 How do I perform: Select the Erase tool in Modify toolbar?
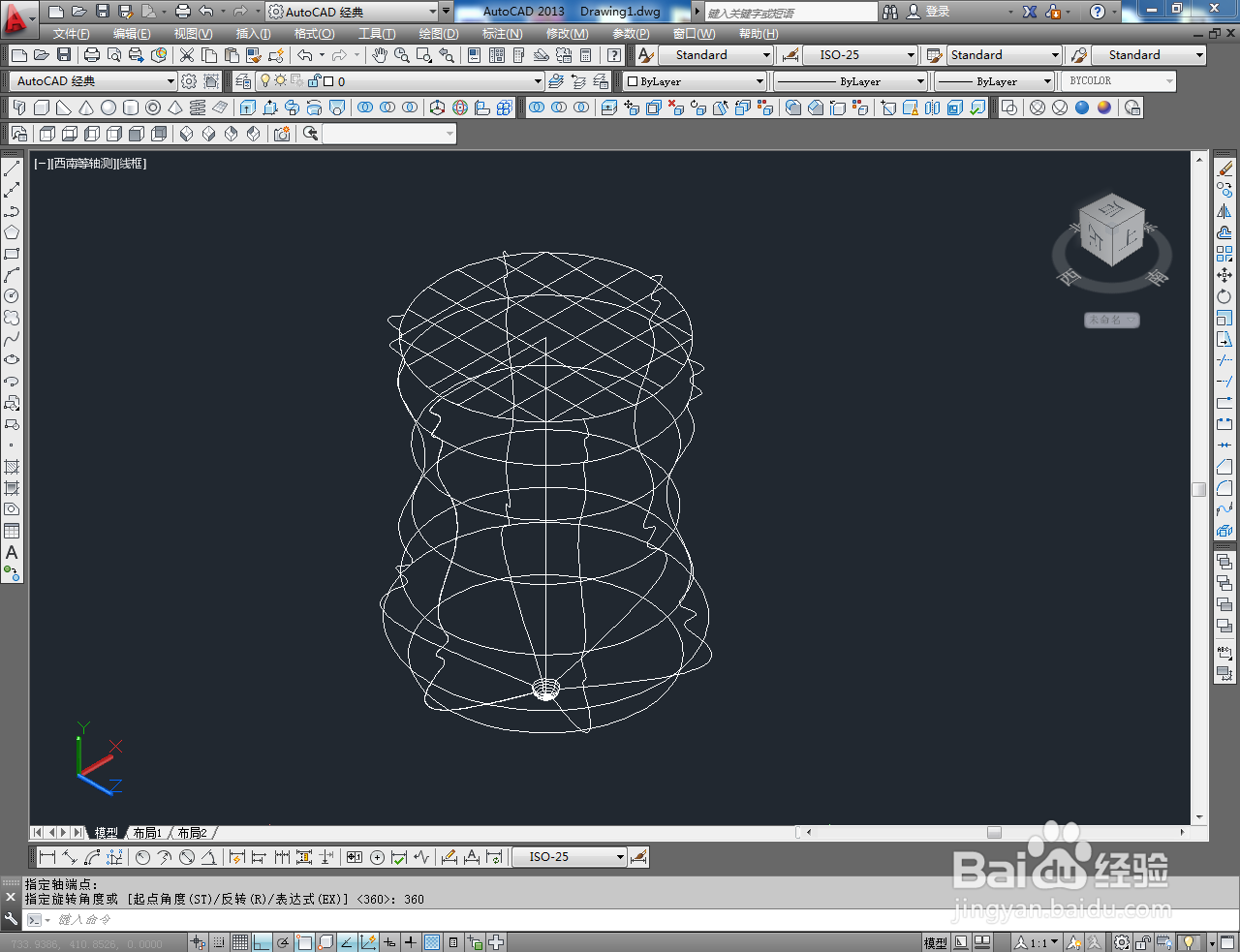coord(1224,169)
